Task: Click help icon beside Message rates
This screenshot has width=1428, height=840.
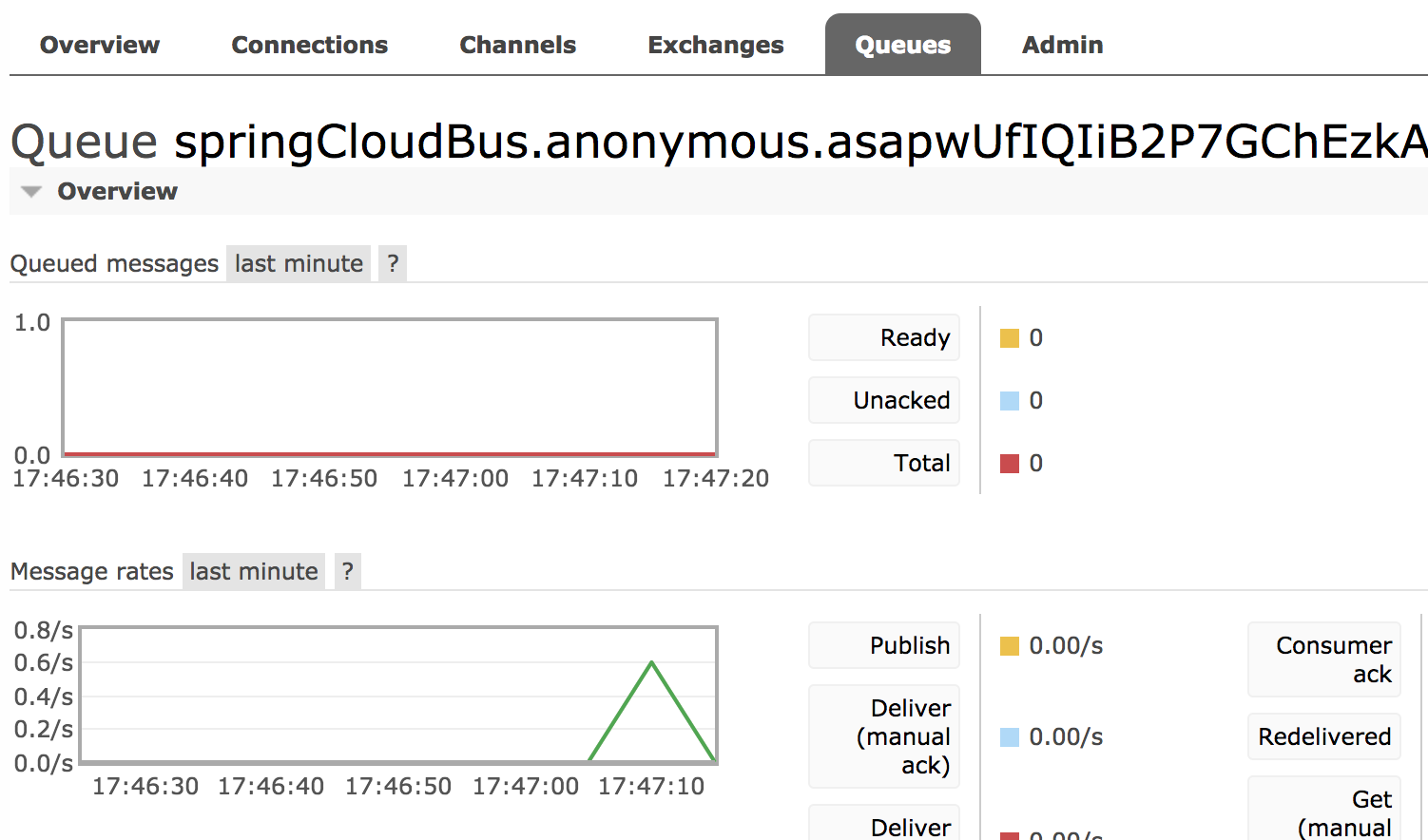Action: (348, 571)
